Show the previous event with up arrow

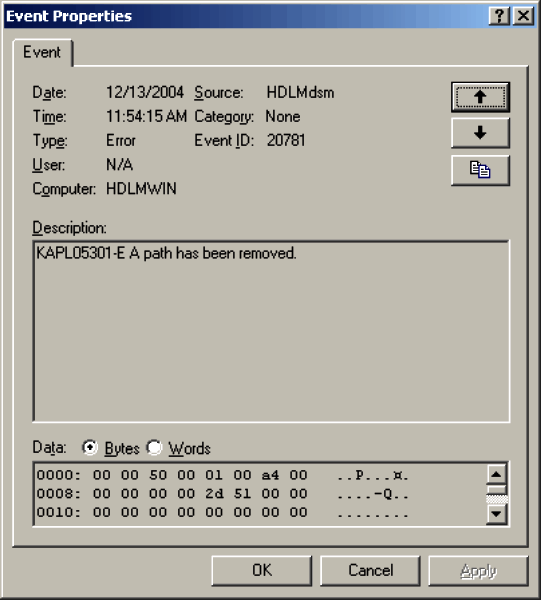point(480,97)
